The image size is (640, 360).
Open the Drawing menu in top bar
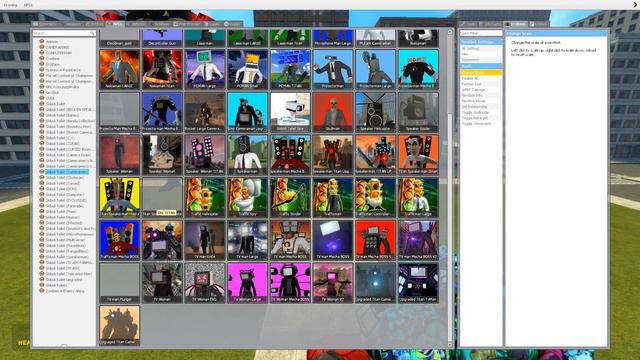point(11,5)
